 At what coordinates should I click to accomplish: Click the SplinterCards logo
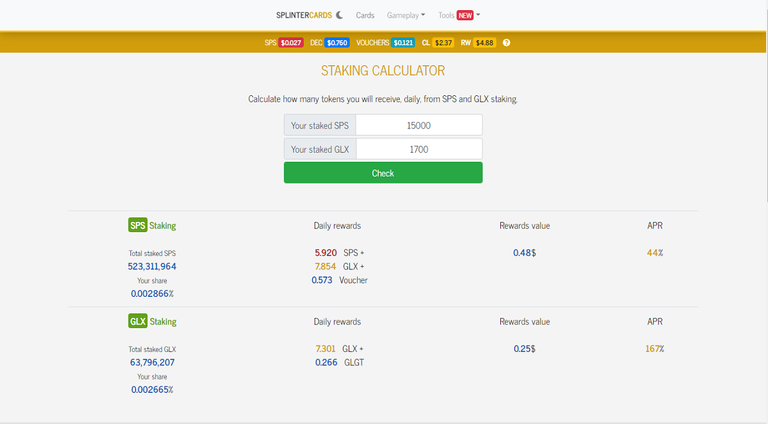point(305,15)
